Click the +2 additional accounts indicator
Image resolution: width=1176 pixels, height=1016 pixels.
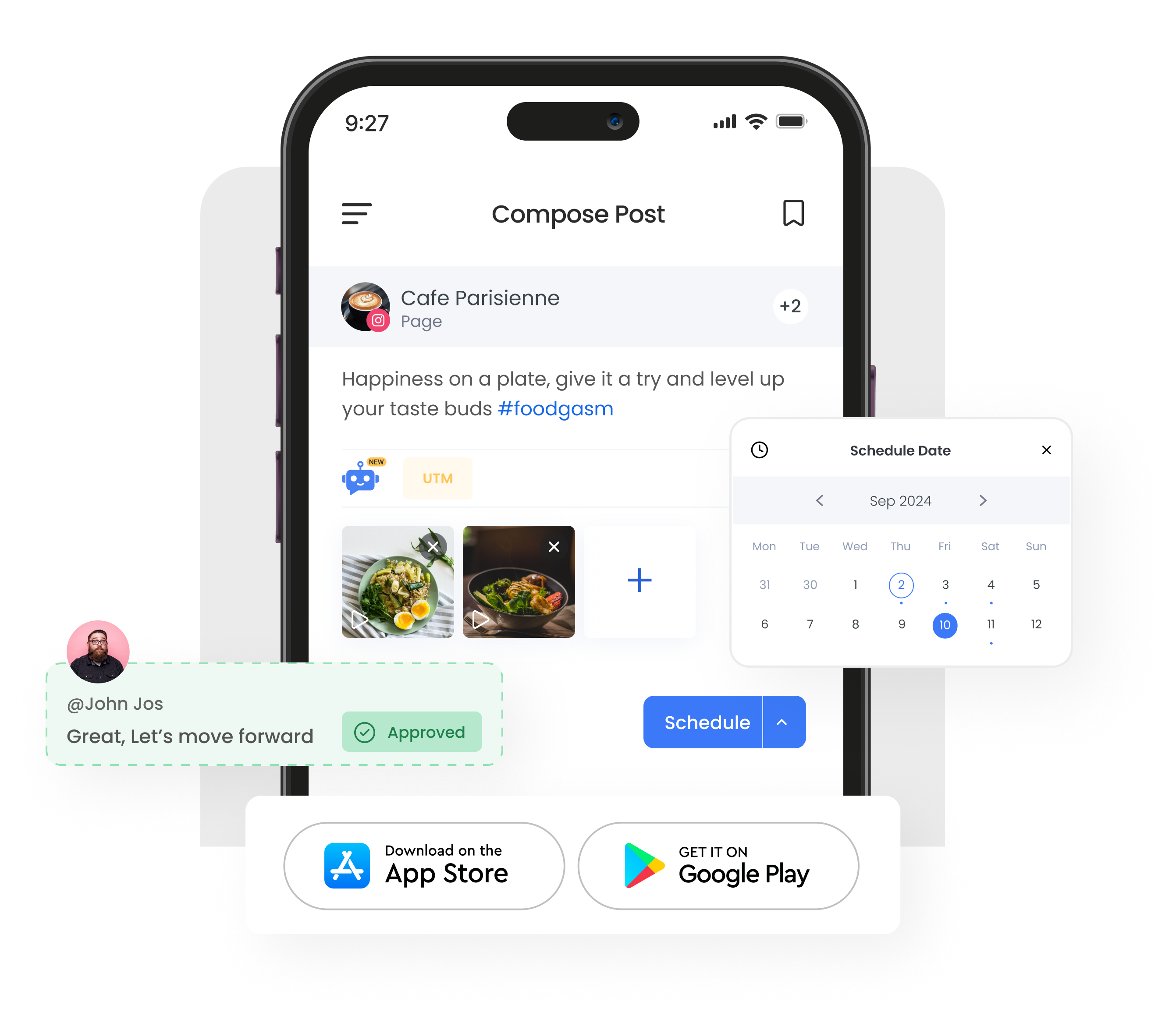(789, 306)
